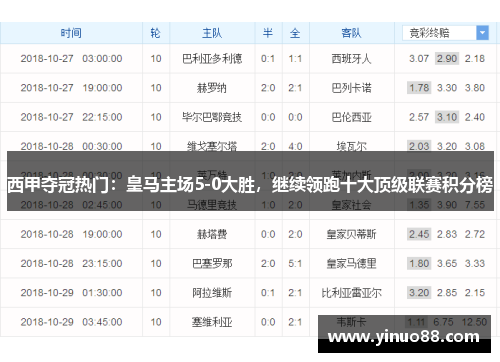The width and height of the screenshot is (500, 362).
Task: Click away odds 3.80
Action: 475,88
